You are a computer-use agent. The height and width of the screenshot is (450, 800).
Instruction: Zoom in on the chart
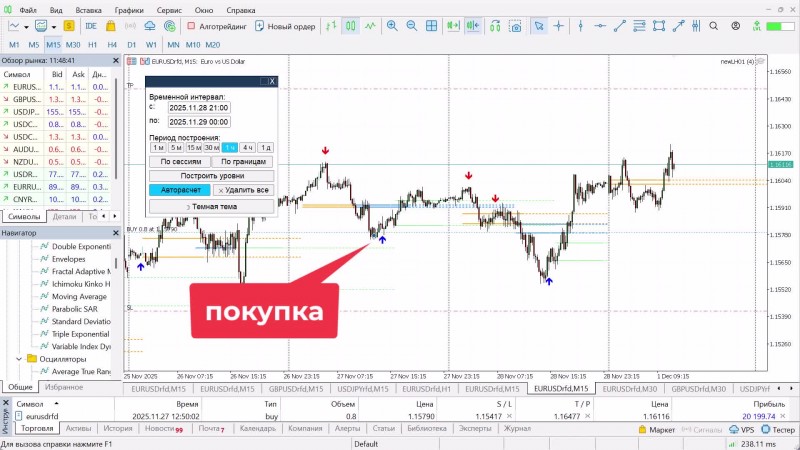tap(392, 26)
